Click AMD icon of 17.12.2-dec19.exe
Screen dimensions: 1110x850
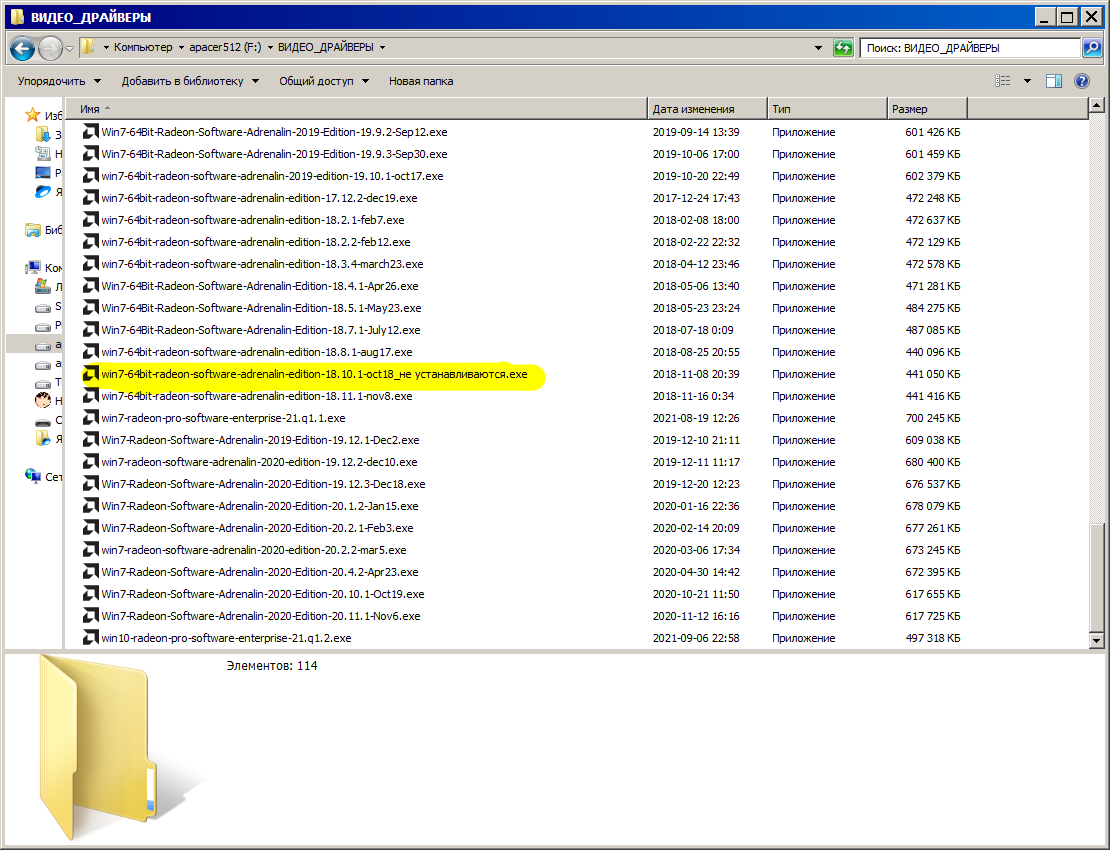[x=91, y=197]
